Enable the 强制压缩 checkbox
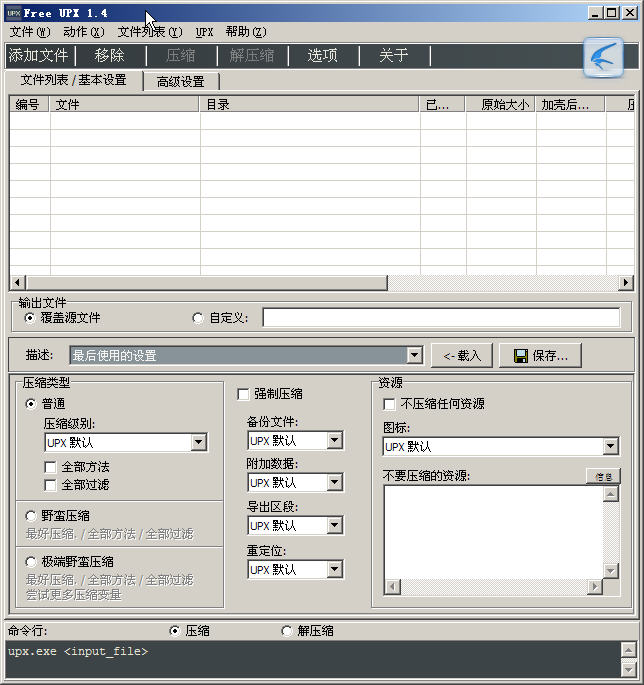 [x=243, y=395]
